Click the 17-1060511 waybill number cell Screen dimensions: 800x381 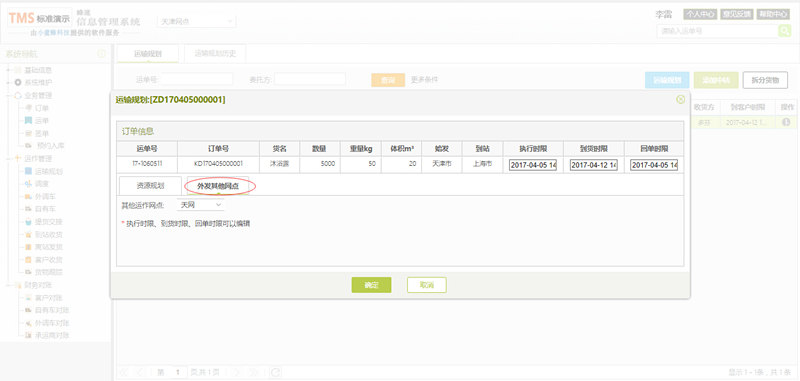(x=147, y=164)
